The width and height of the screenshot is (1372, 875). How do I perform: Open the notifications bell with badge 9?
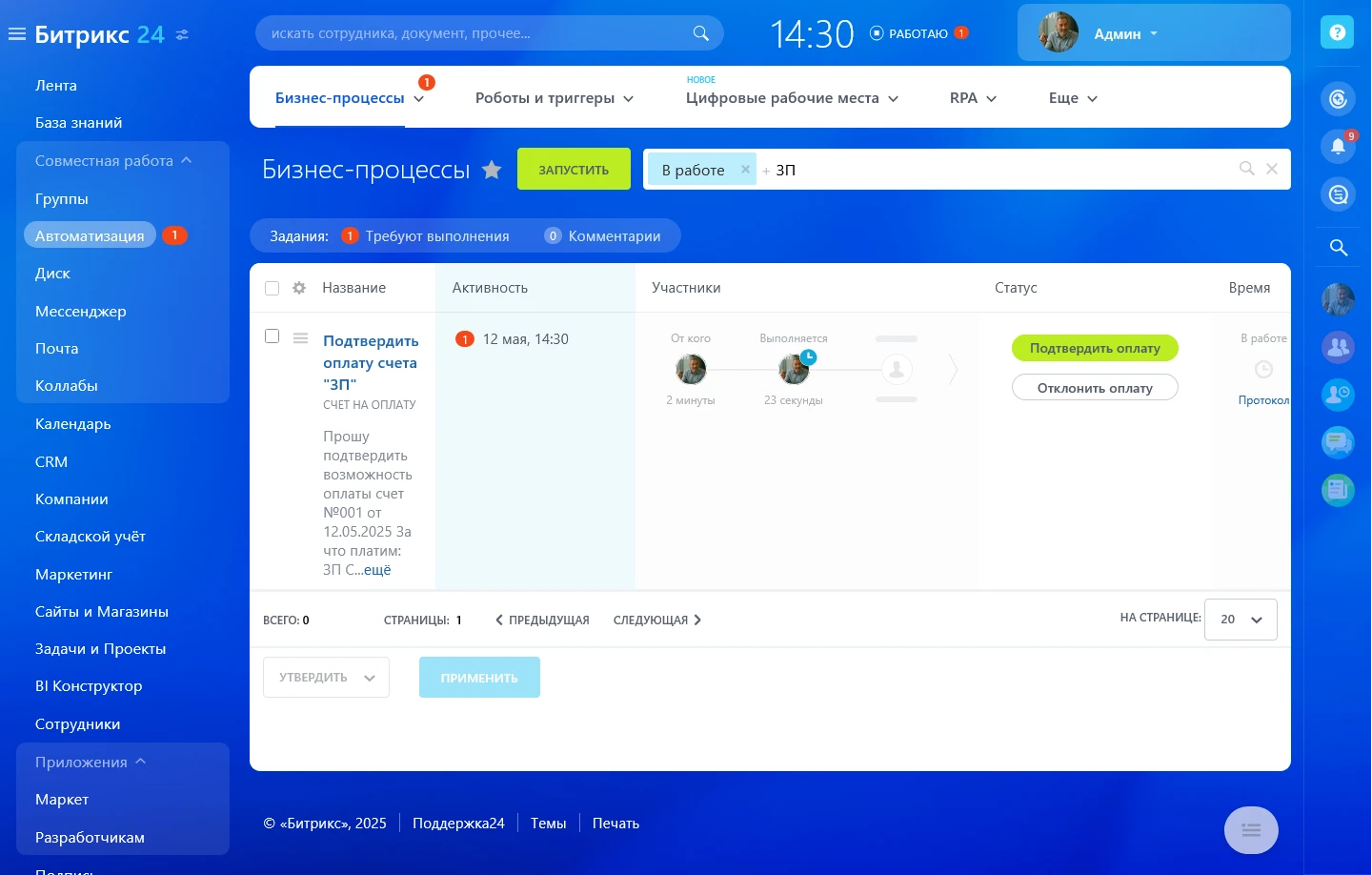pos(1338,146)
